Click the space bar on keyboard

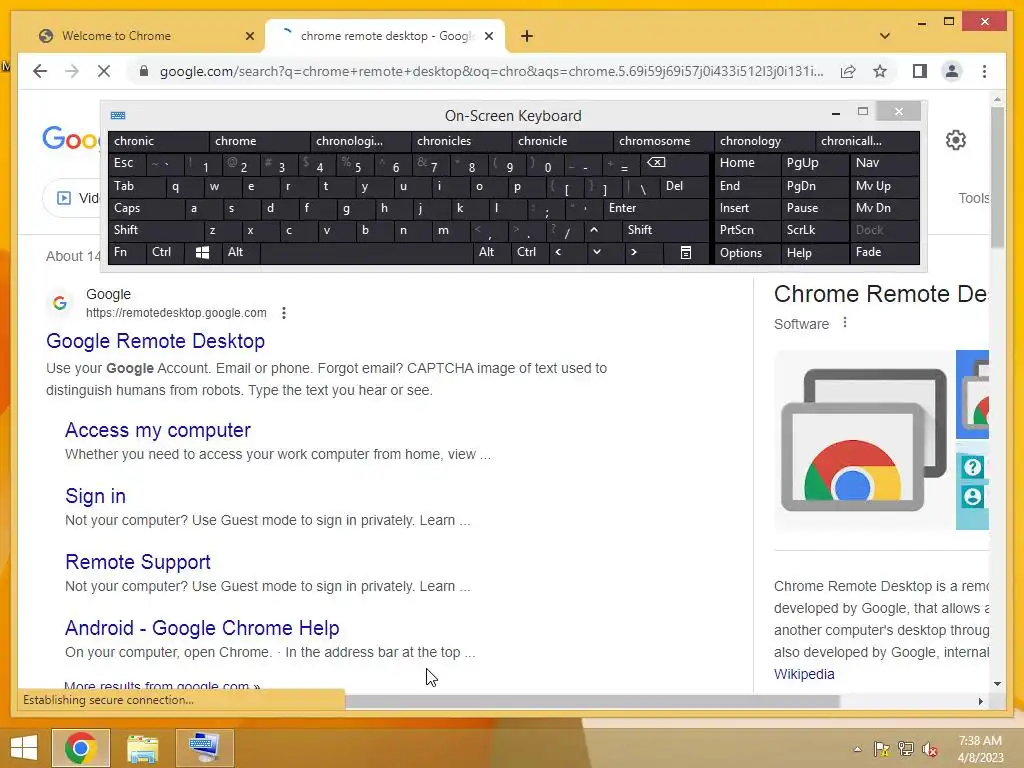[366, 253]
